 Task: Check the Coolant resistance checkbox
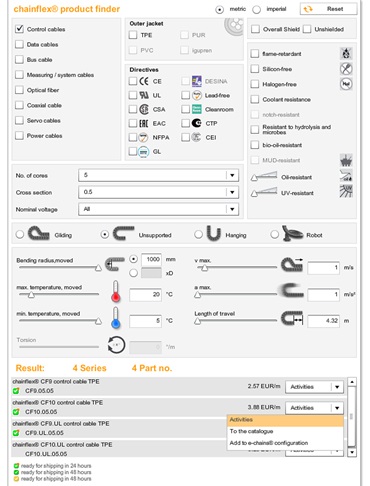pyautogui.click(x=255, y=99)
